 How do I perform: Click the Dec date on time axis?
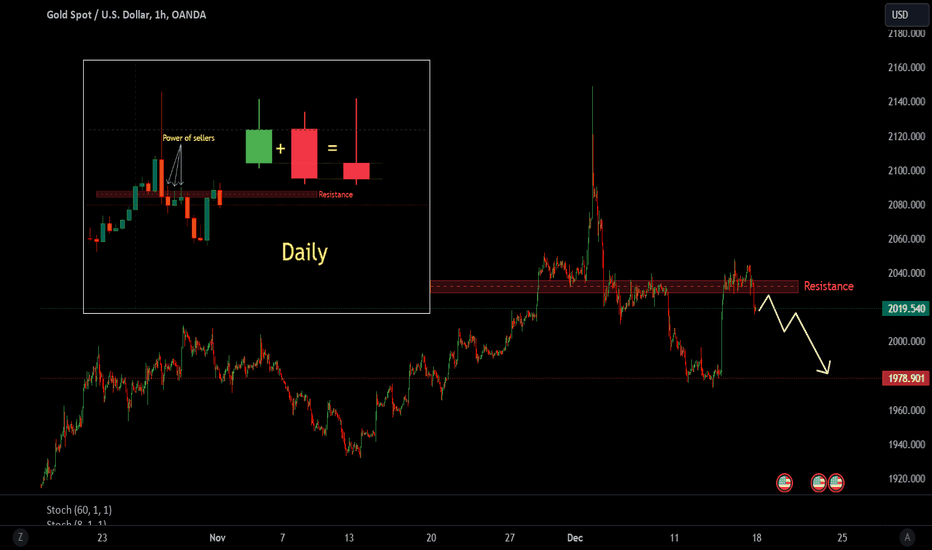click(x=575, y=538)
